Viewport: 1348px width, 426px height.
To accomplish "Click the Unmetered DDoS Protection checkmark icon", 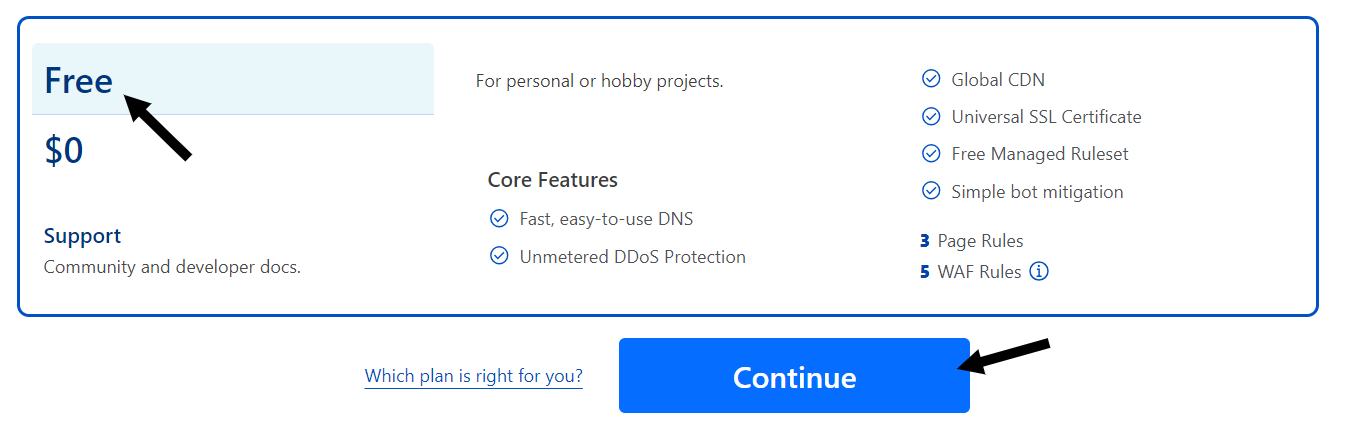I will tap(499, 256).
